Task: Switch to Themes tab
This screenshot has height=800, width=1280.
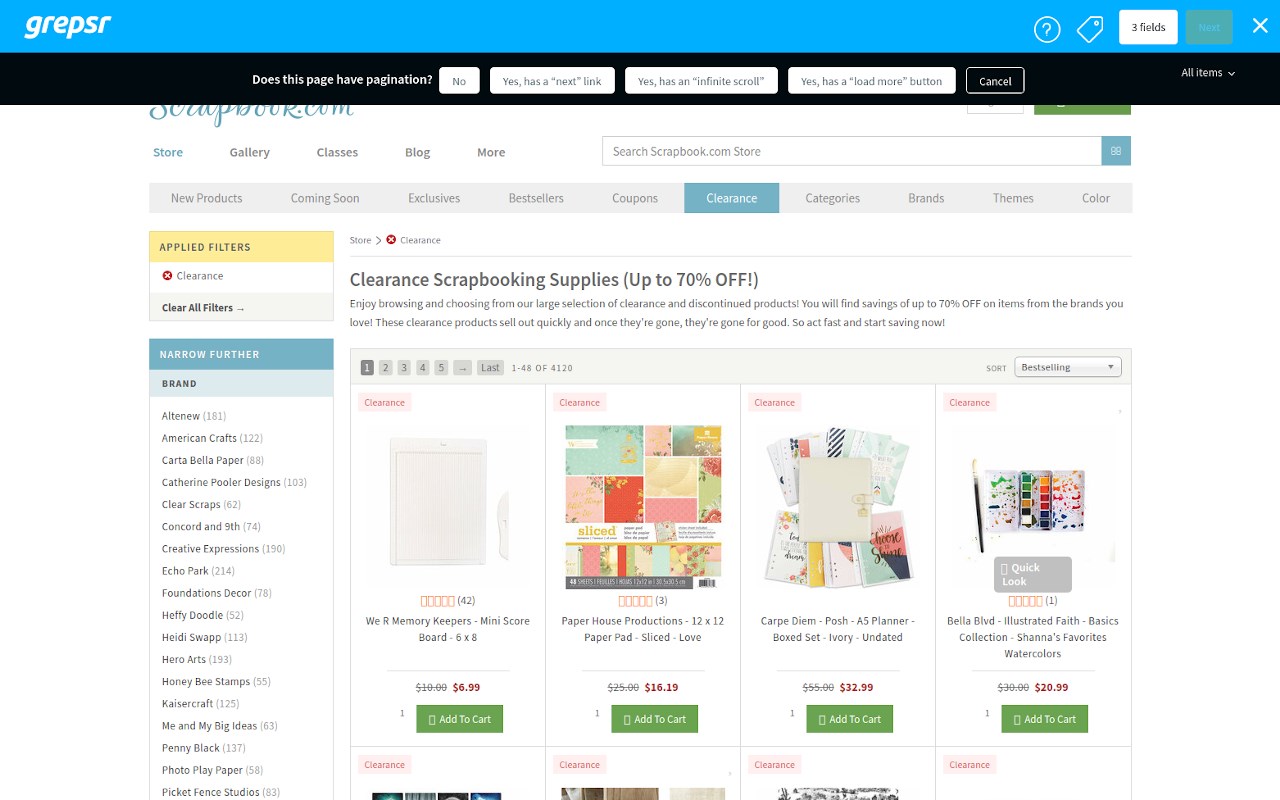Action: click(1013, 198)
